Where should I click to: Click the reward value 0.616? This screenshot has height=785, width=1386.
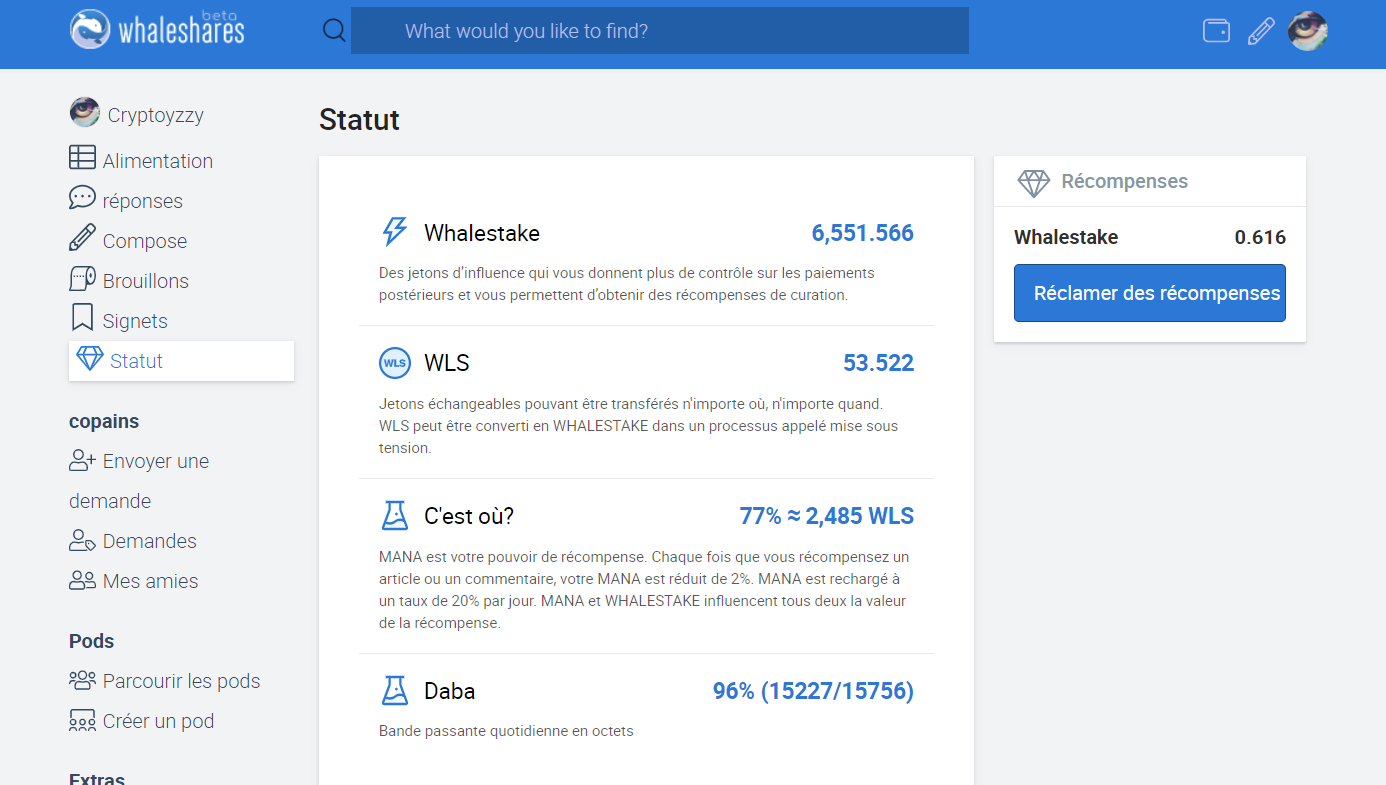1260,237
